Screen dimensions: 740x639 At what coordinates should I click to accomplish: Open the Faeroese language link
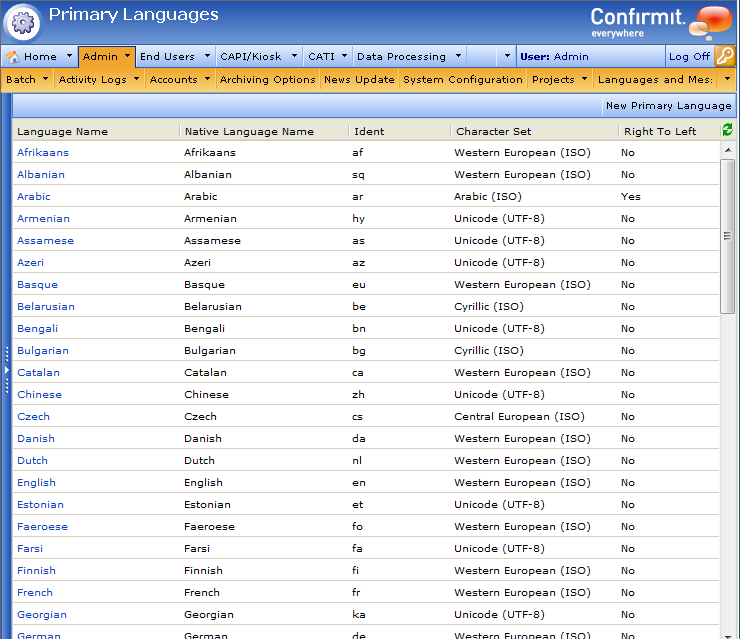(x=42, y=526)
